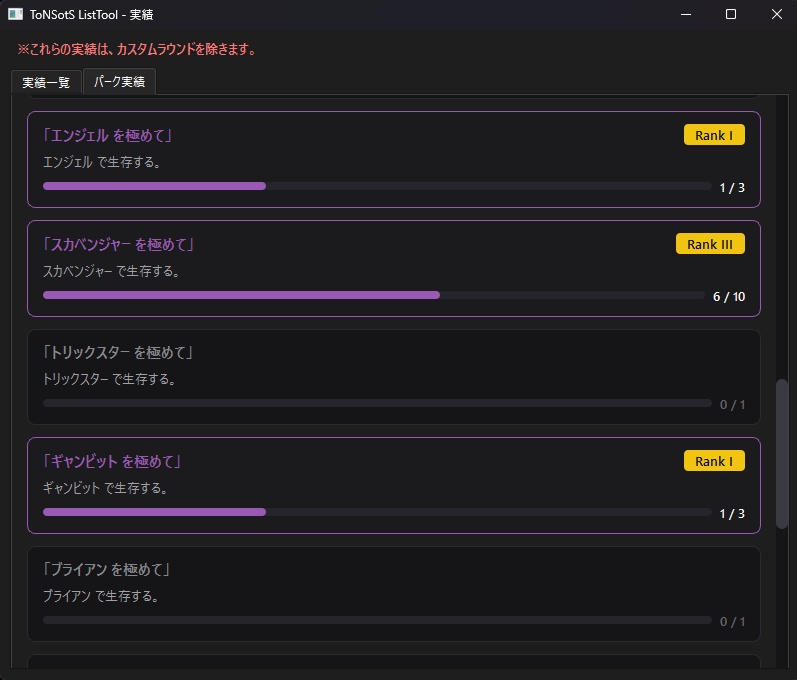The width and height of the screenshot is (797, 680).
Task: Click the 6 / 10 progress count
Action: coord(729,297)
